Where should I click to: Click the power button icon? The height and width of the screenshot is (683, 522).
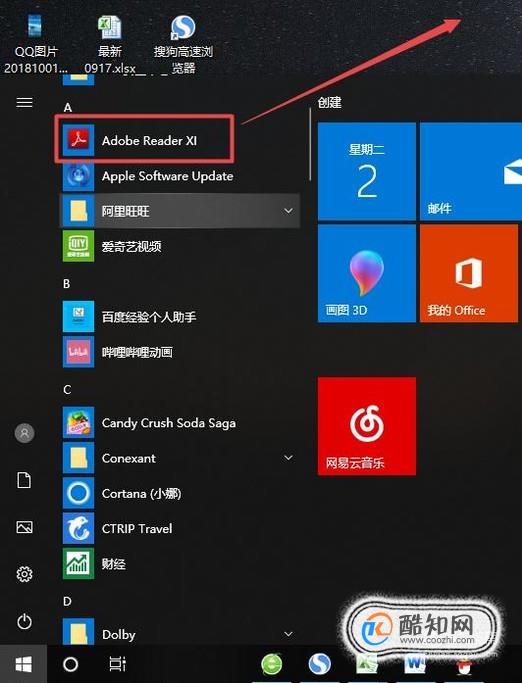coord(24,621)
